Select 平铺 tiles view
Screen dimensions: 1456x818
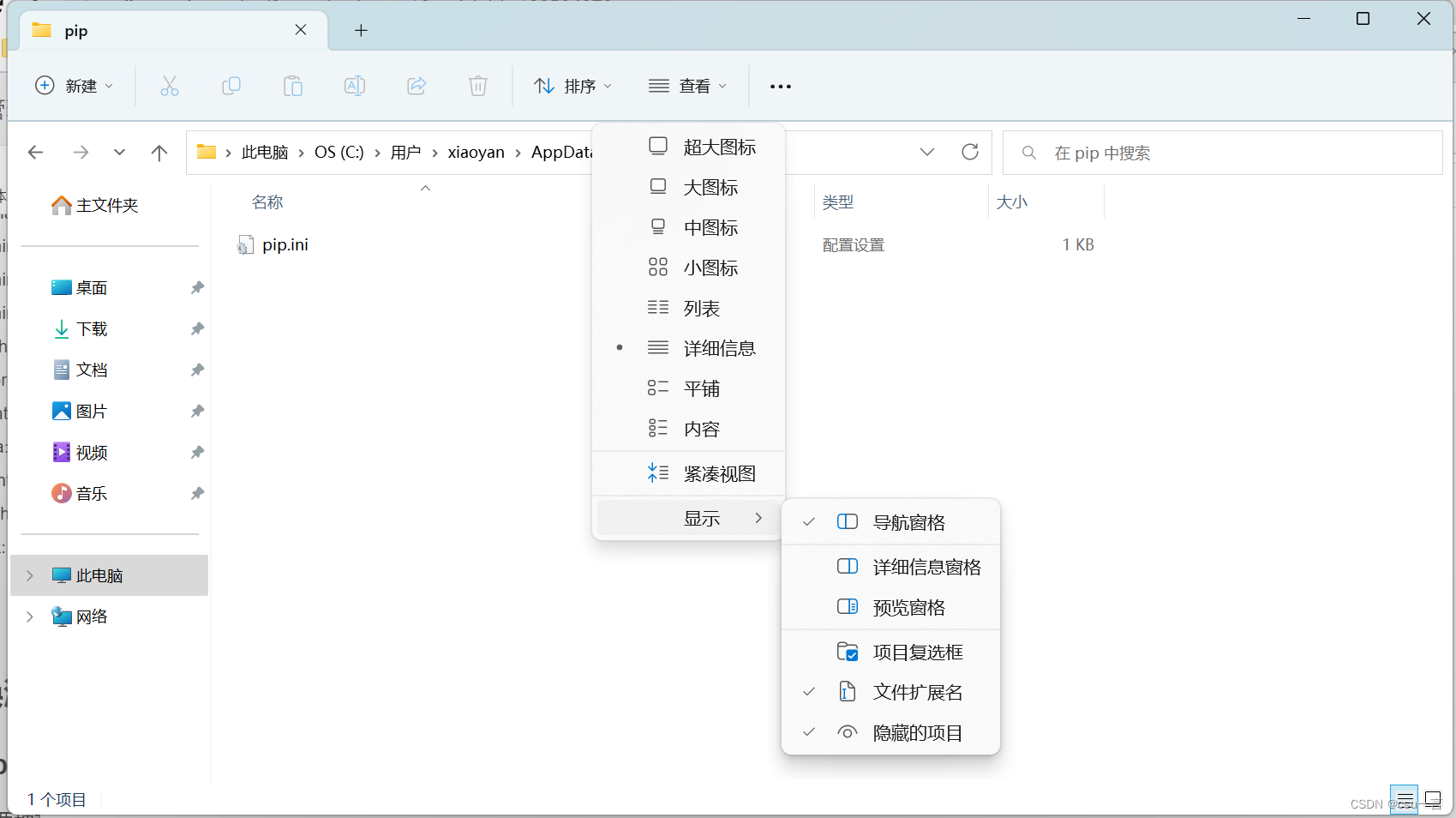tap(689, 388)
